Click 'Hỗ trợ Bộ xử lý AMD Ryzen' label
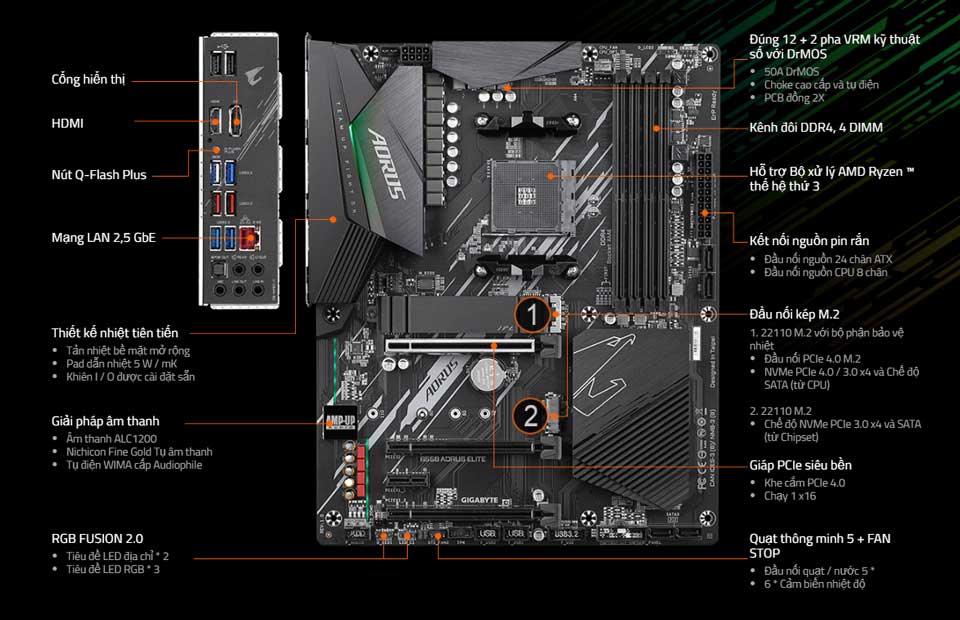The width and height of the screenshot is (960, 620). pyautogui.click(x=832, y=179)
